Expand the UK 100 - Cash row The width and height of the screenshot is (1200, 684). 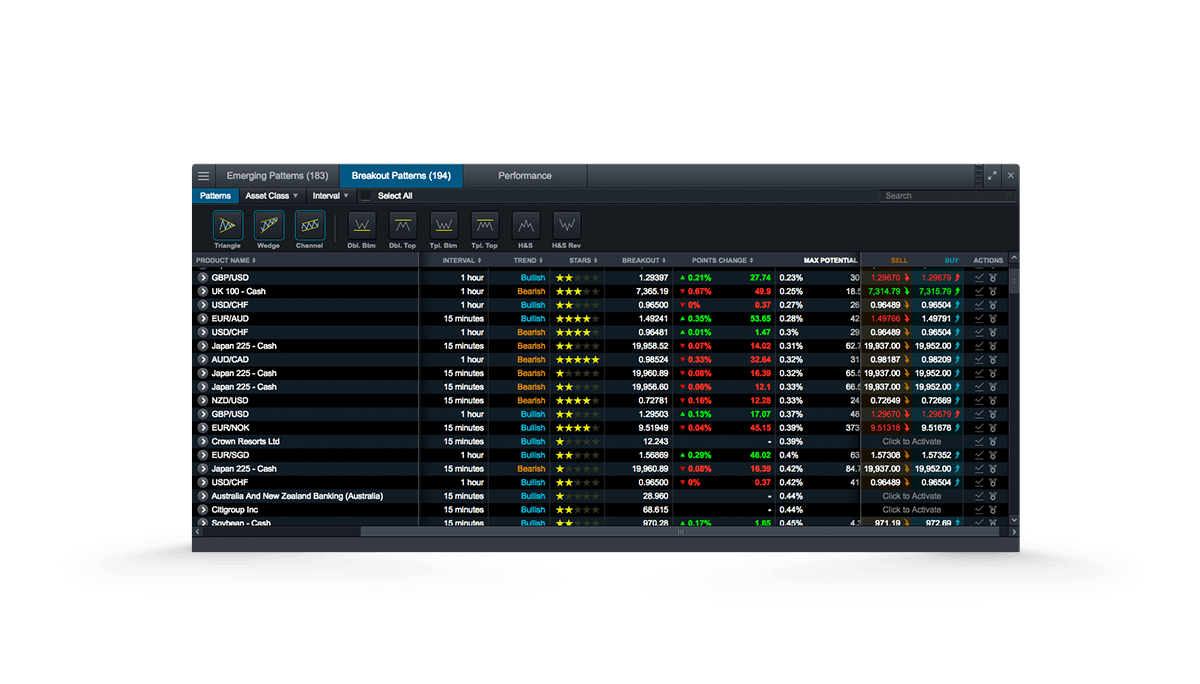(x=203, y=292)
